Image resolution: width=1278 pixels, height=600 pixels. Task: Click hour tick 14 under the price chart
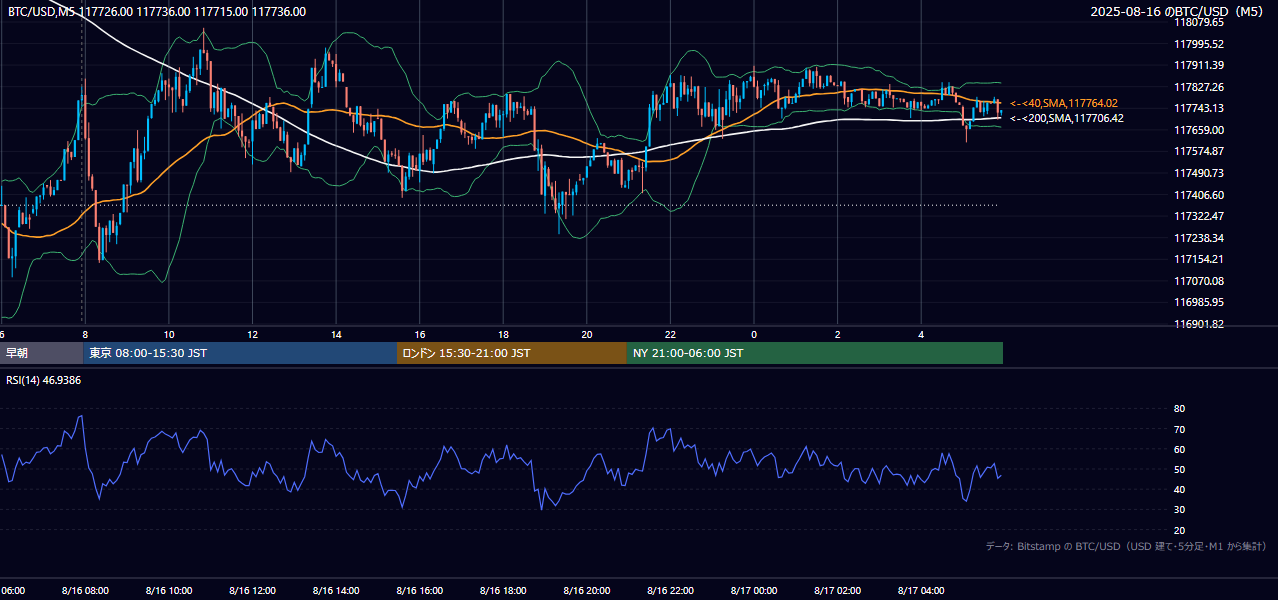coord(336,335)
